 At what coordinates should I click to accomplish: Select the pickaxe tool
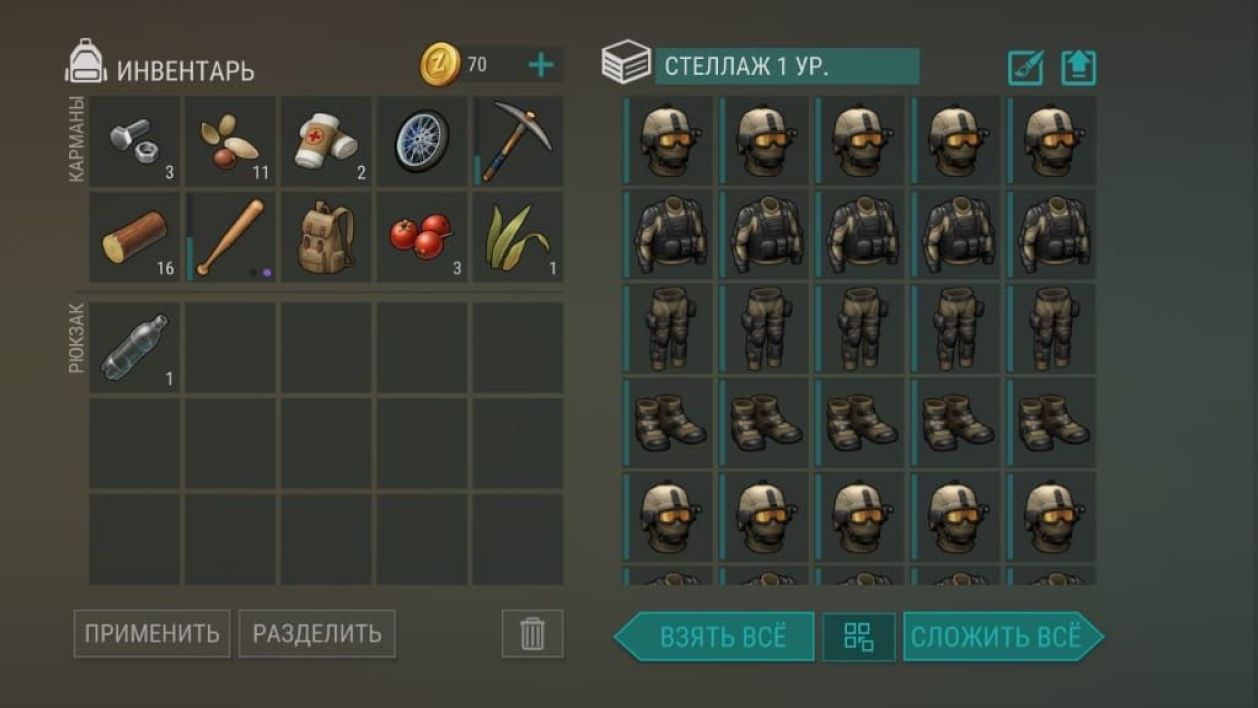(x=517, y=141)
